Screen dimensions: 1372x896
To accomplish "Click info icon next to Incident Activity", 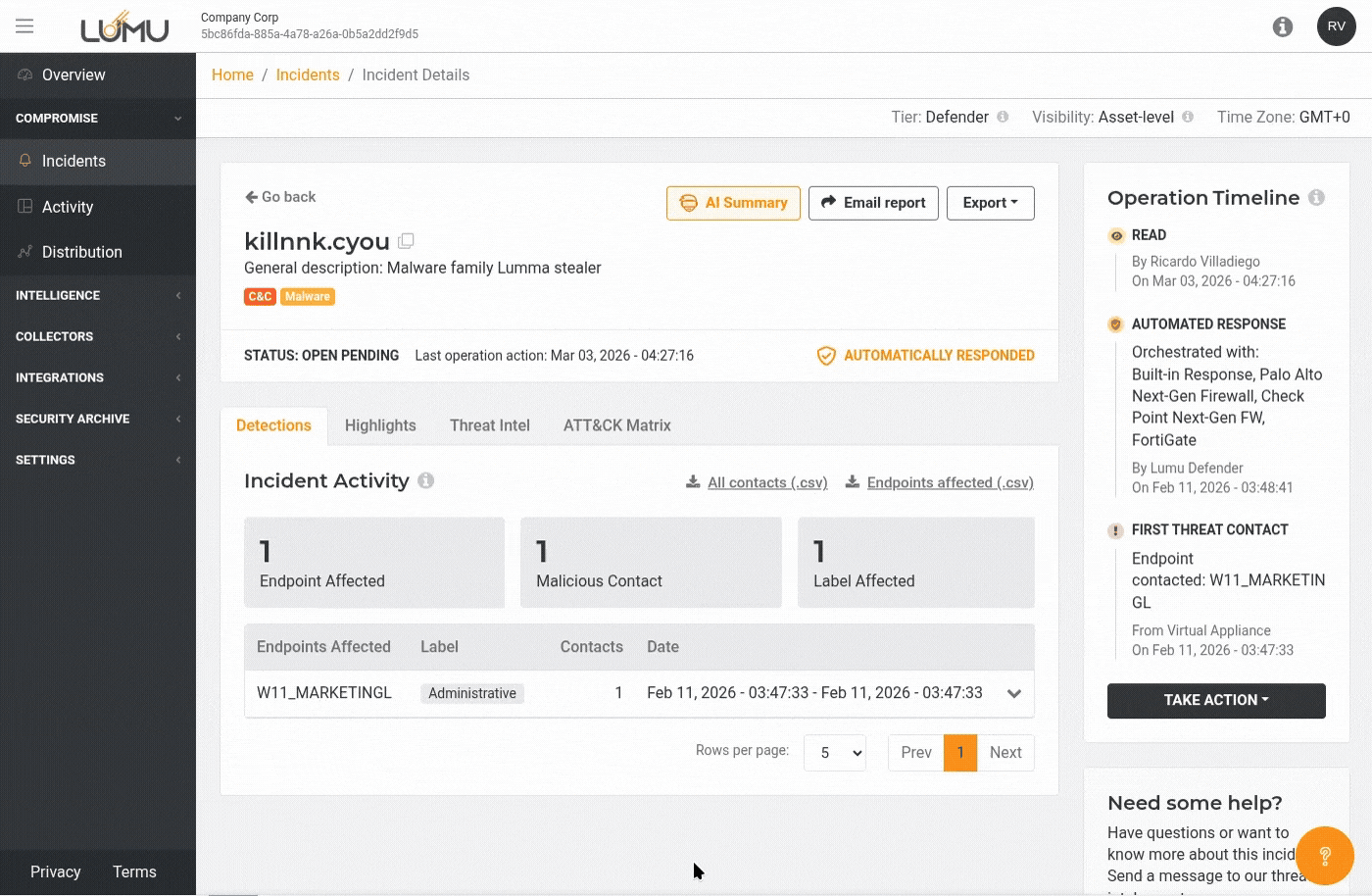I will pyautogui.click(x=425, y=480).
